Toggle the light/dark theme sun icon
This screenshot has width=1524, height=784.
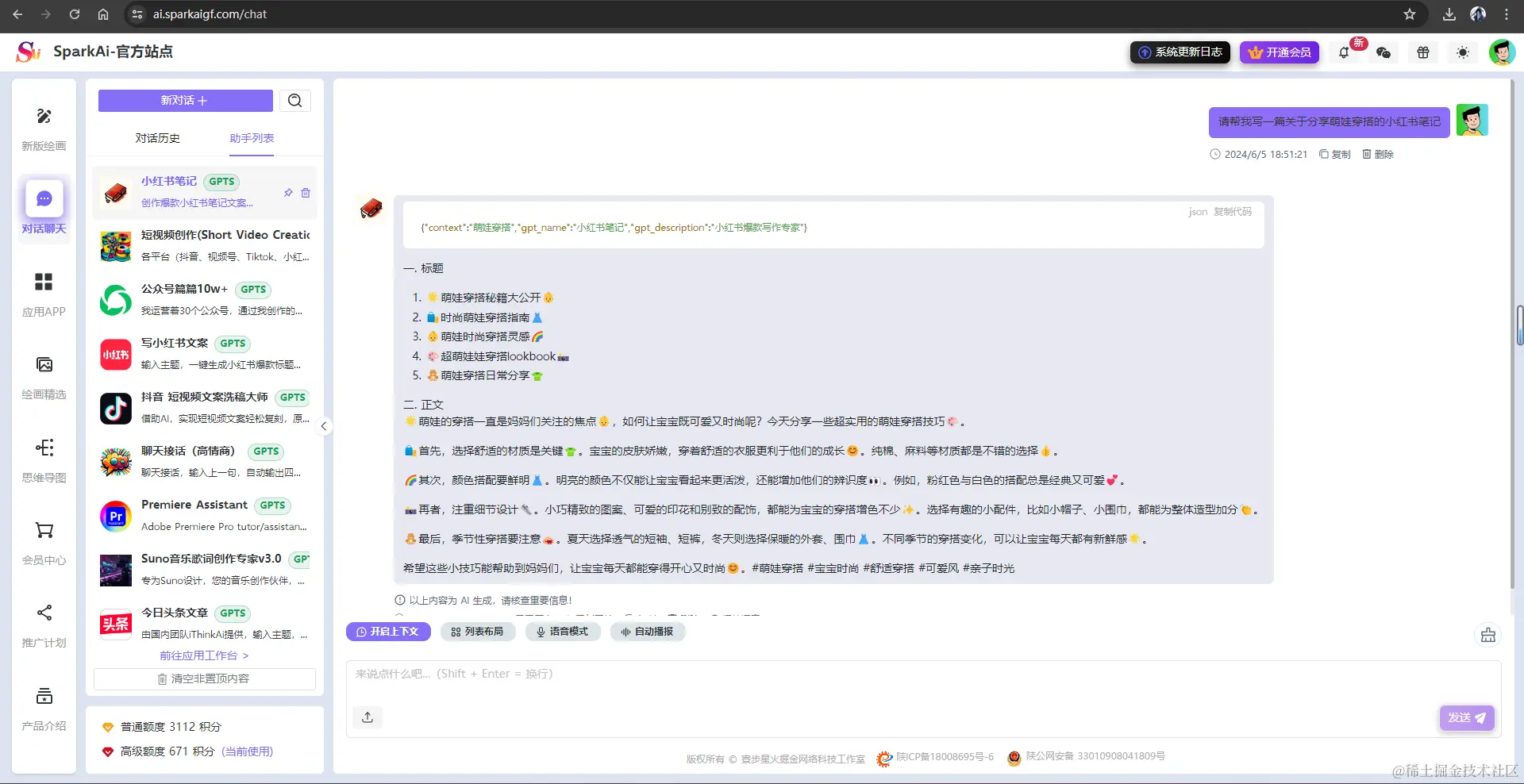pos(1463,52)
